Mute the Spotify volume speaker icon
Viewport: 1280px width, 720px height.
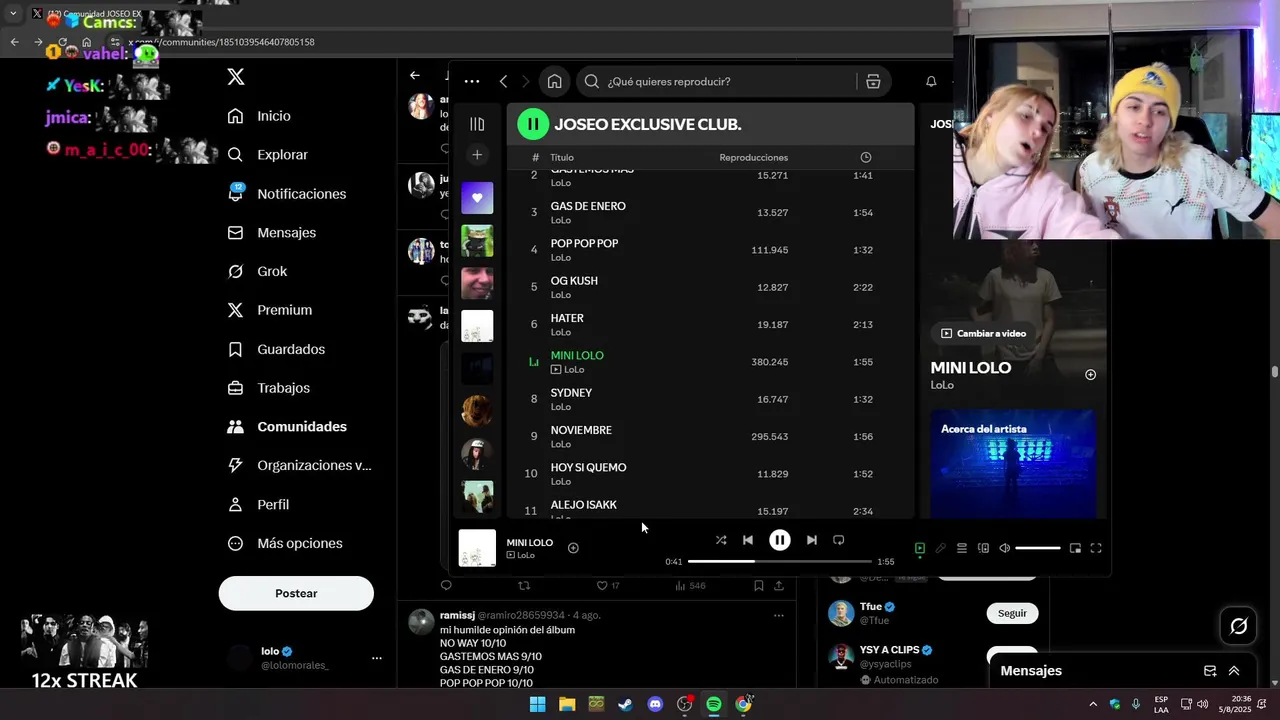click(x=1005, y=548)
